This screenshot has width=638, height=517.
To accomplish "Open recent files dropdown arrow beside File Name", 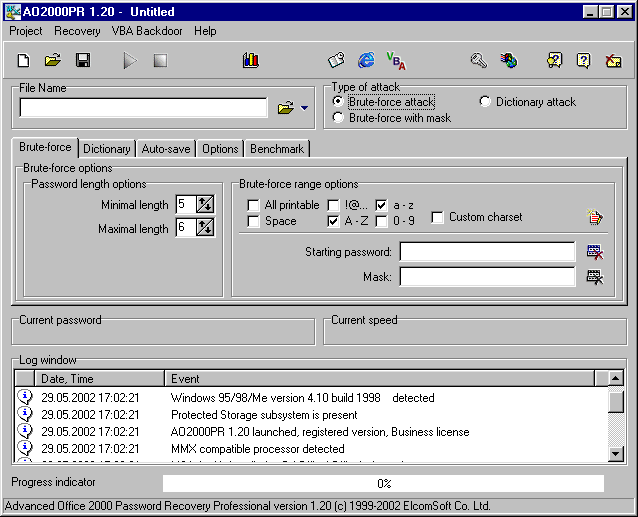I will pyautogui.click(x=304, y=108).
